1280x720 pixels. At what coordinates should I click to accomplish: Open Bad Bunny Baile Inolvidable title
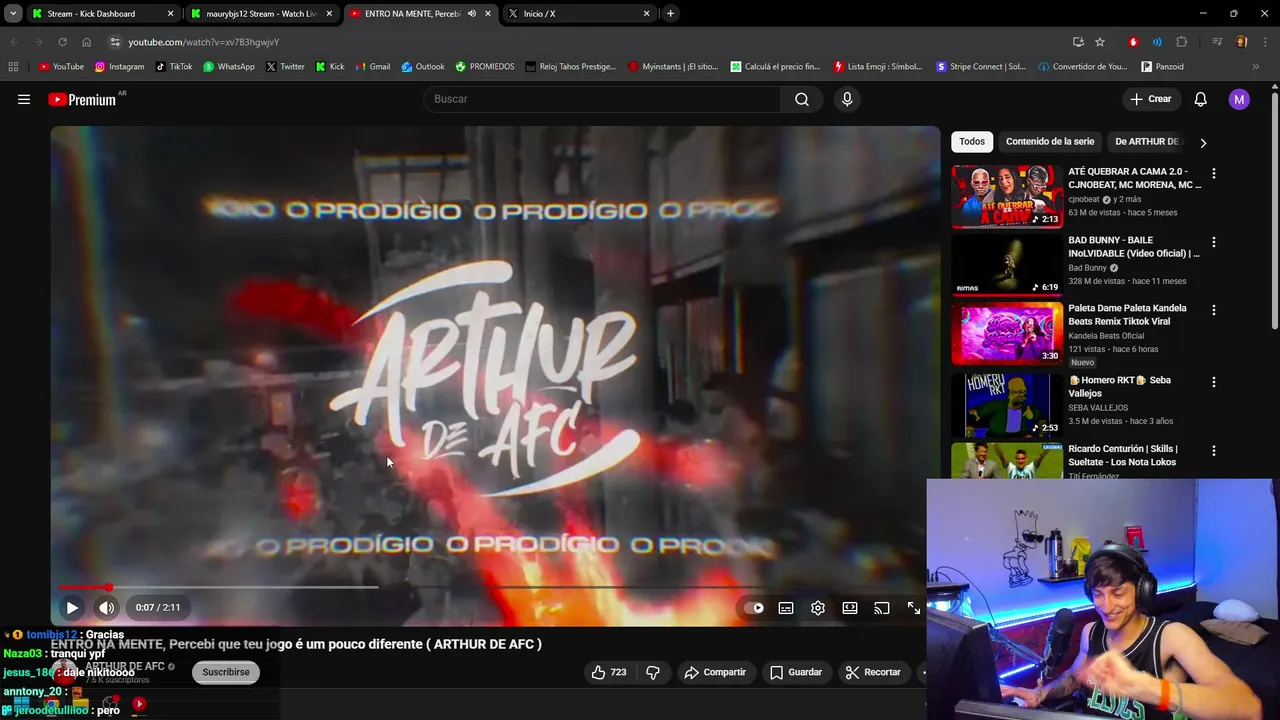click(1134, 247)
